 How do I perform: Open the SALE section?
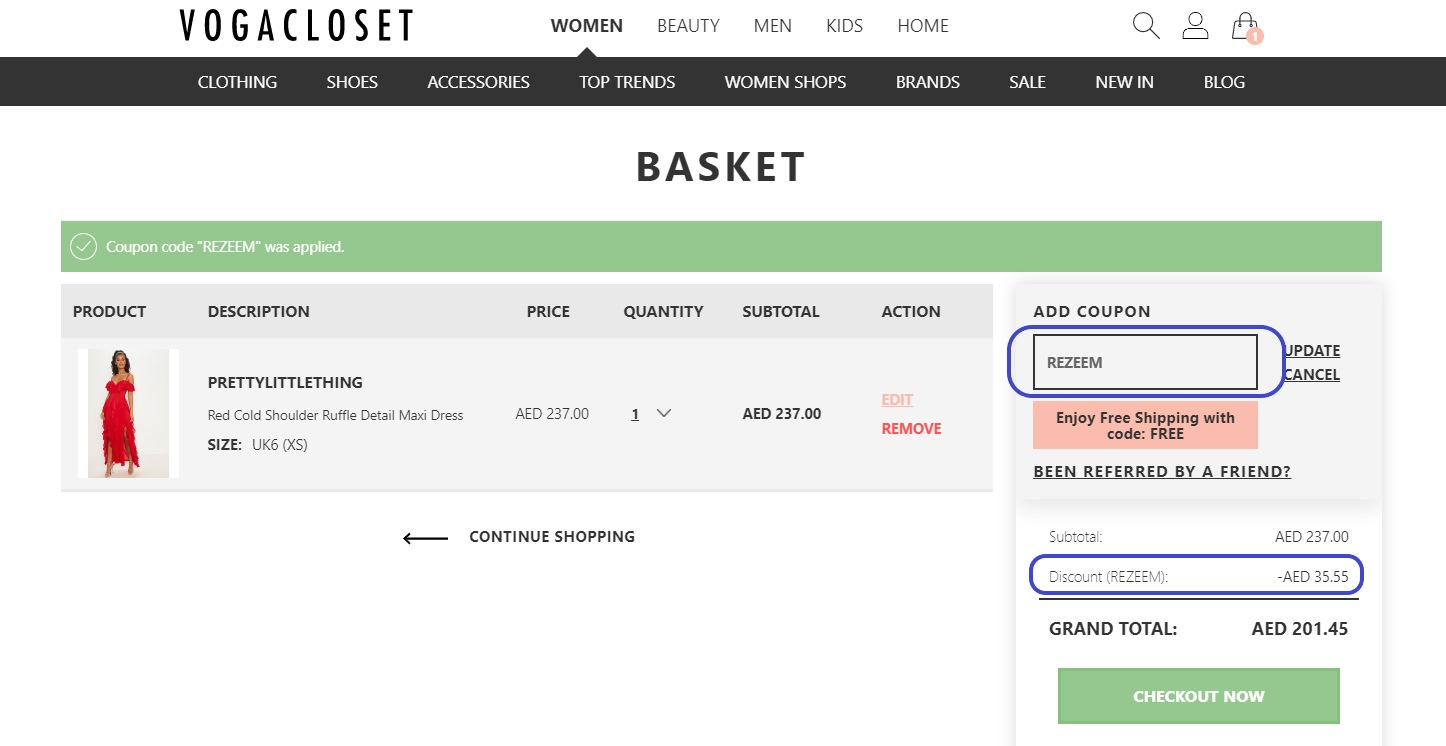1027,82
